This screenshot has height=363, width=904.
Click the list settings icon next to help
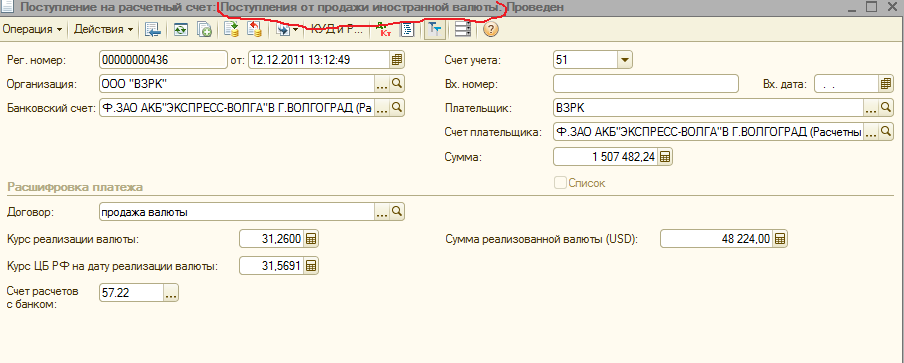point(462,30)
